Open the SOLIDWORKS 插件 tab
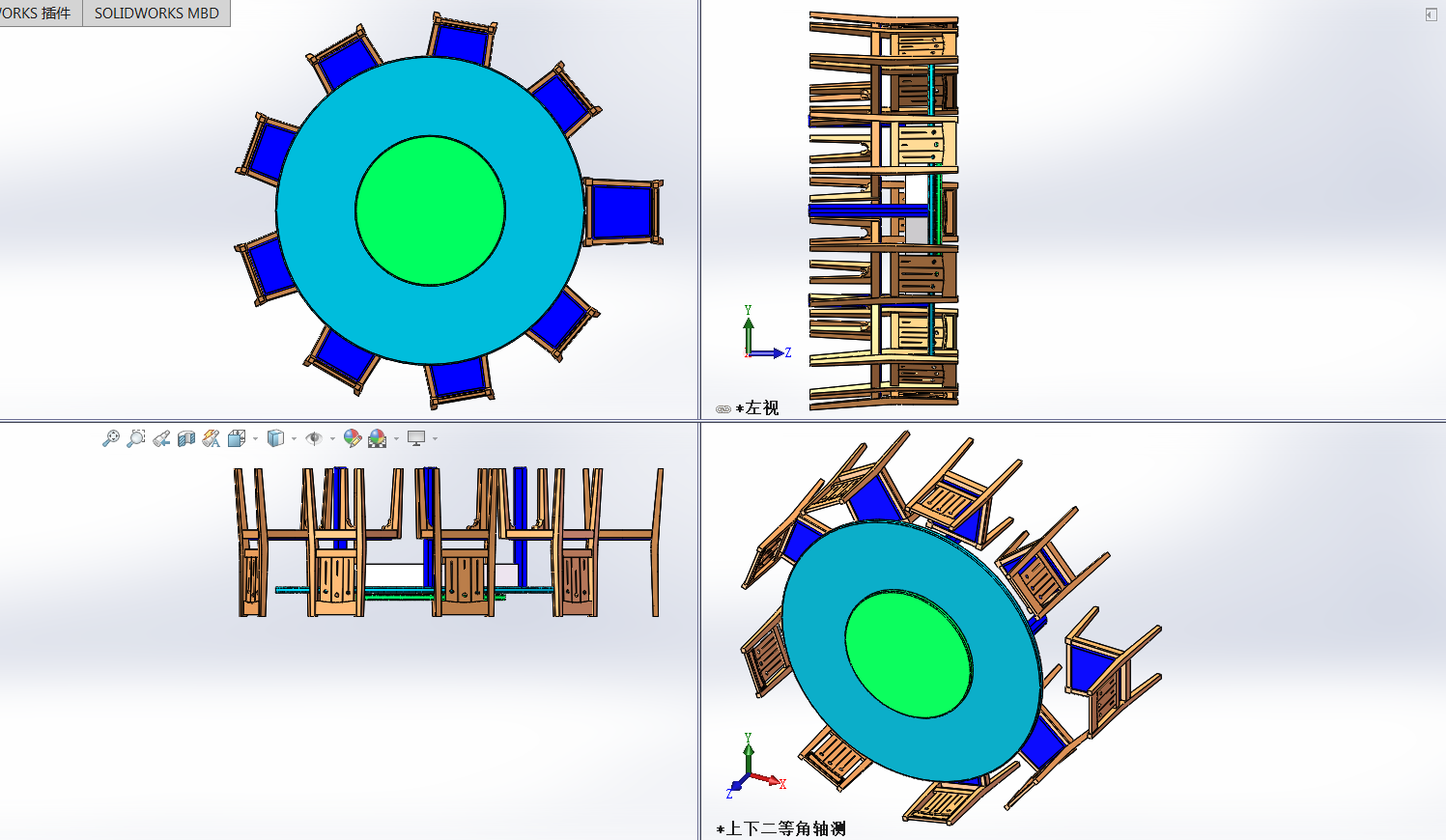The width and height of the screenshot is (1446, 840). [41, 14]
